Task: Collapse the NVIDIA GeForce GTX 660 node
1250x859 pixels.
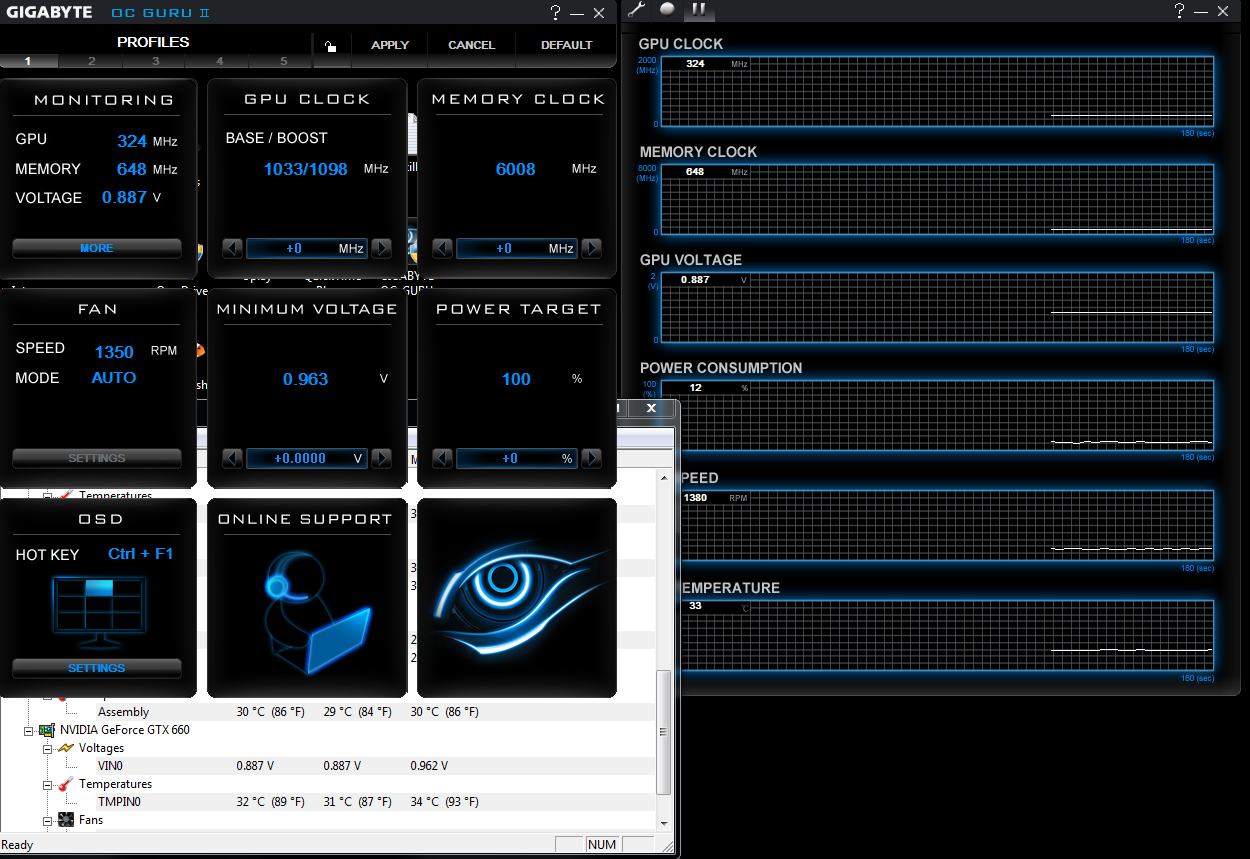Action: (x=29, y=730)
